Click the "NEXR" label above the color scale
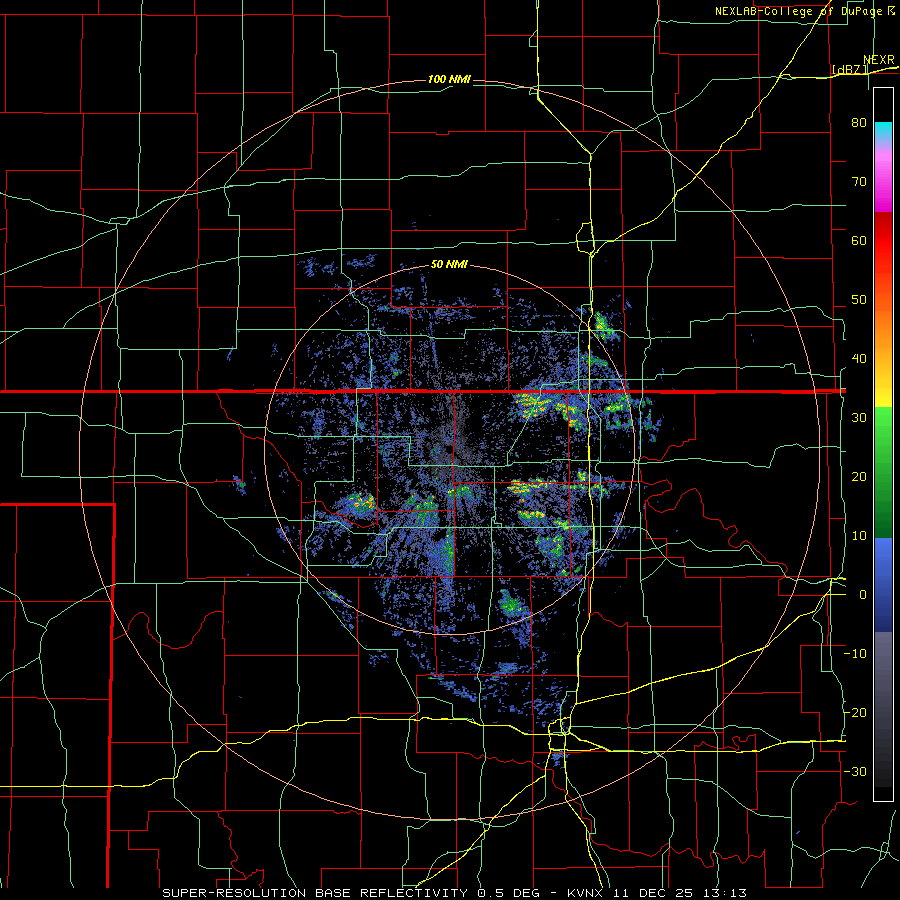 pos(879,60)
